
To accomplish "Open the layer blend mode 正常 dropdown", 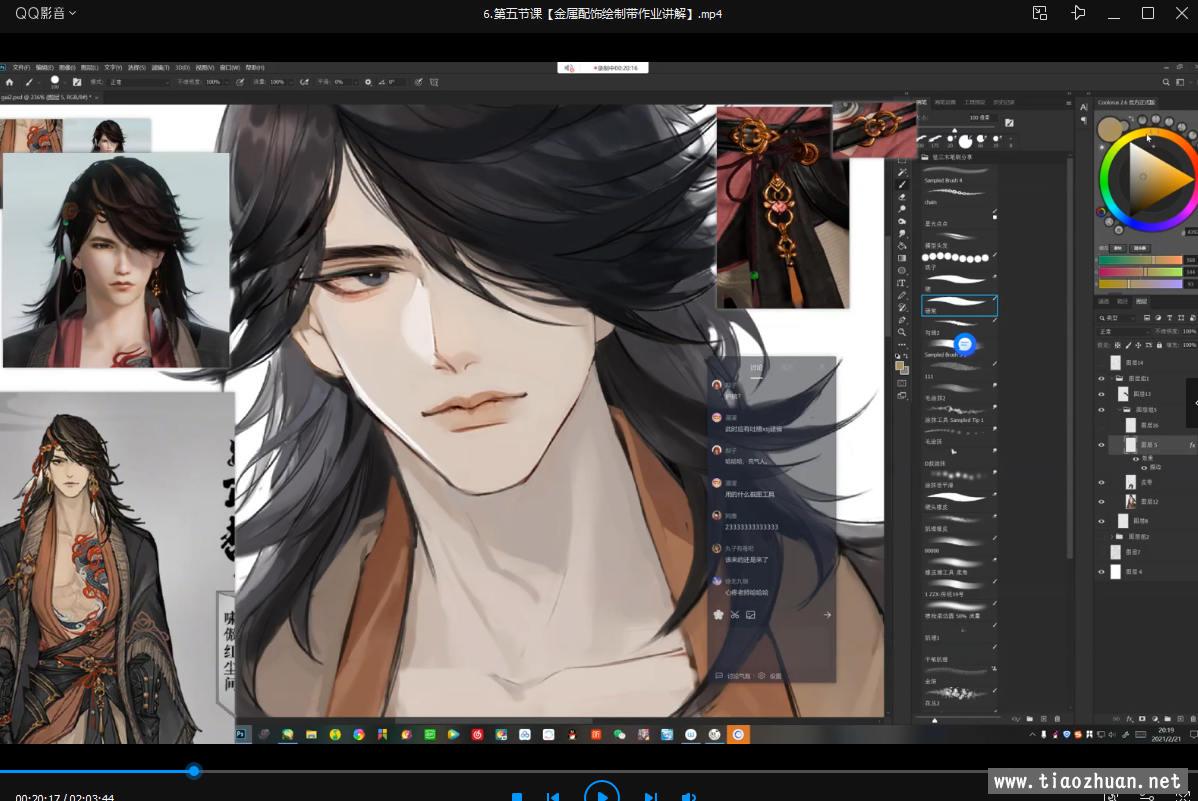I will pos(1120,331).
